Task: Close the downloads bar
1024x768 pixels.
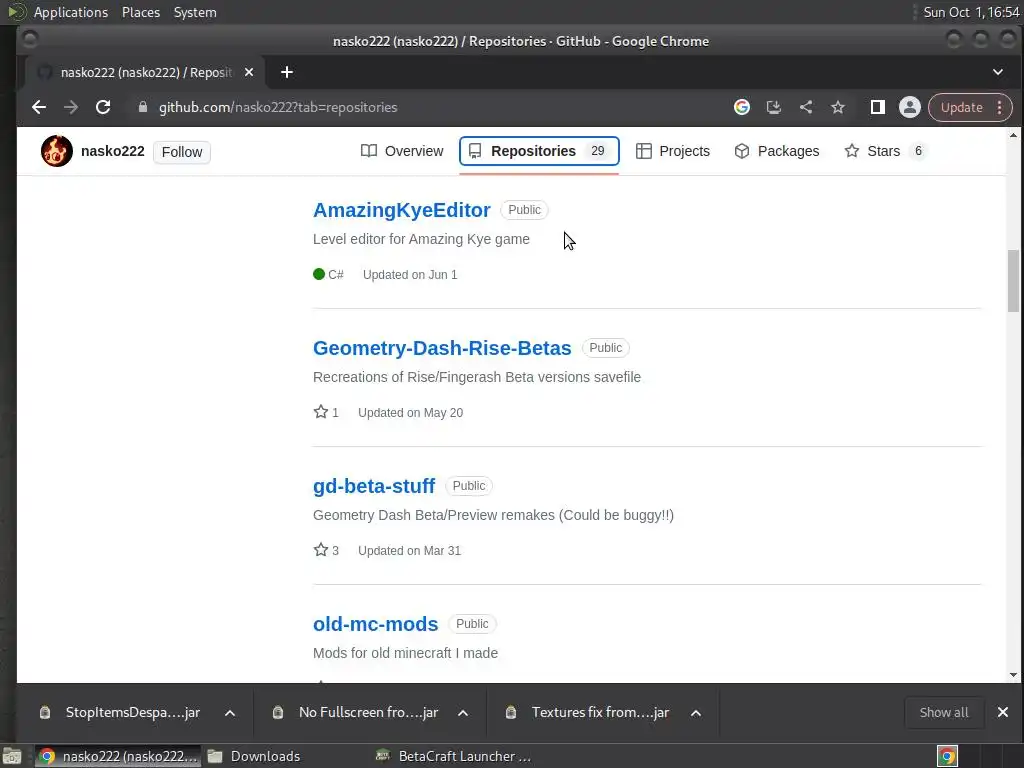Action: point(1003,712)
